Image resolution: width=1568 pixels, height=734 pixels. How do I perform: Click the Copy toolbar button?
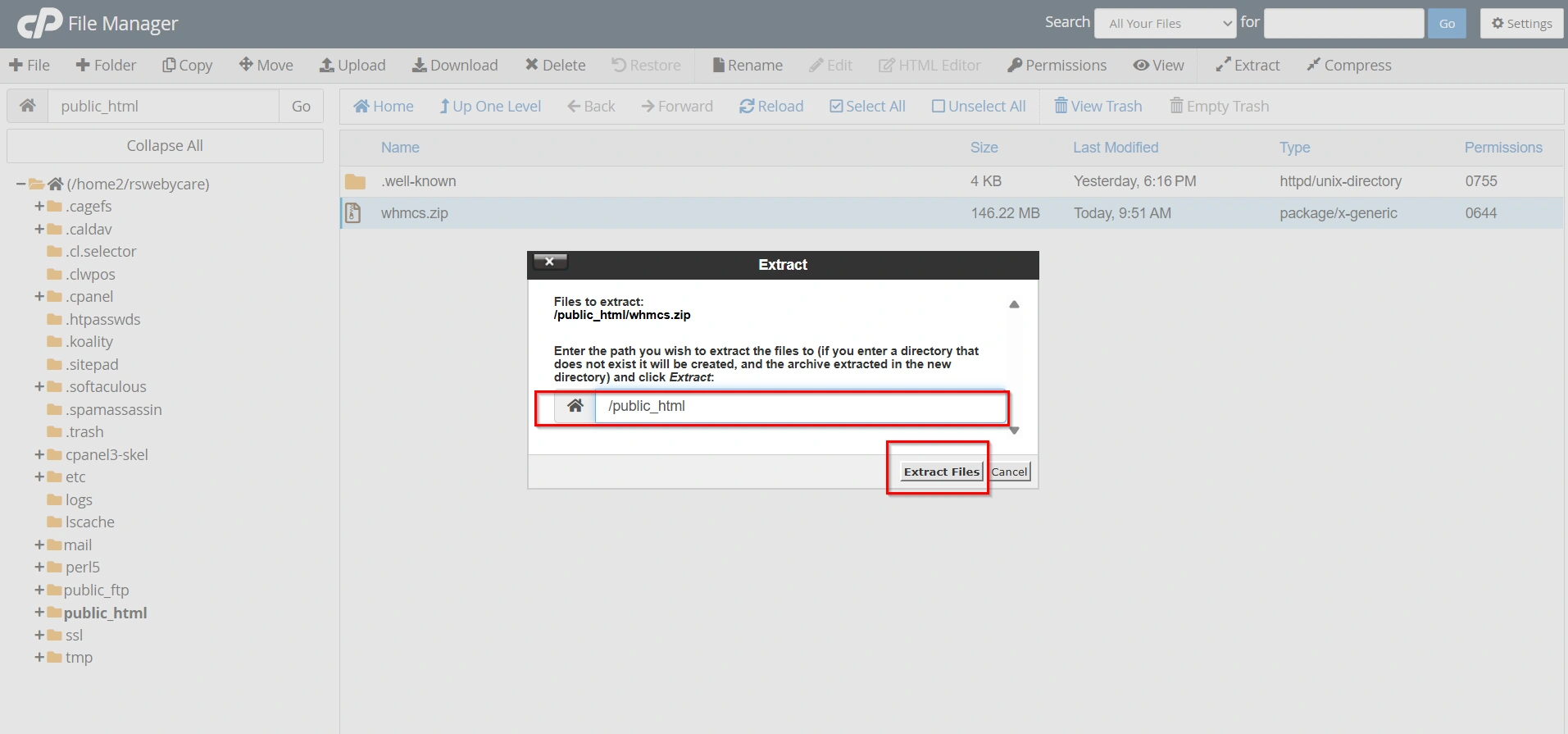[x=188, y=65]
